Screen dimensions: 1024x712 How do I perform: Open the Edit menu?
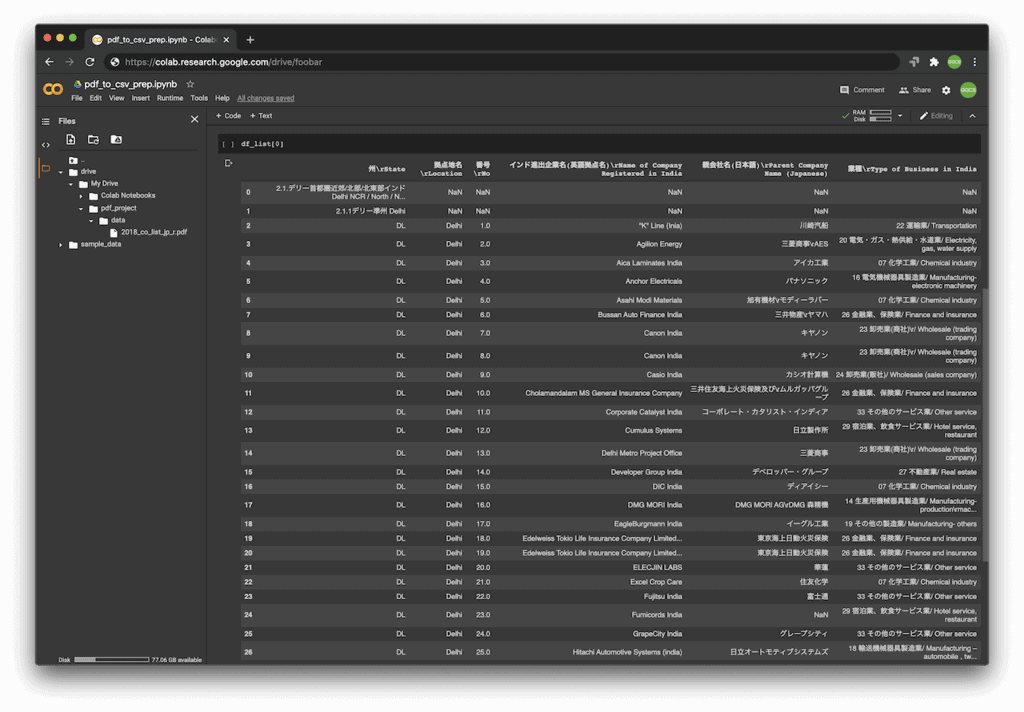pyautogui.click(x=96, y=99)
